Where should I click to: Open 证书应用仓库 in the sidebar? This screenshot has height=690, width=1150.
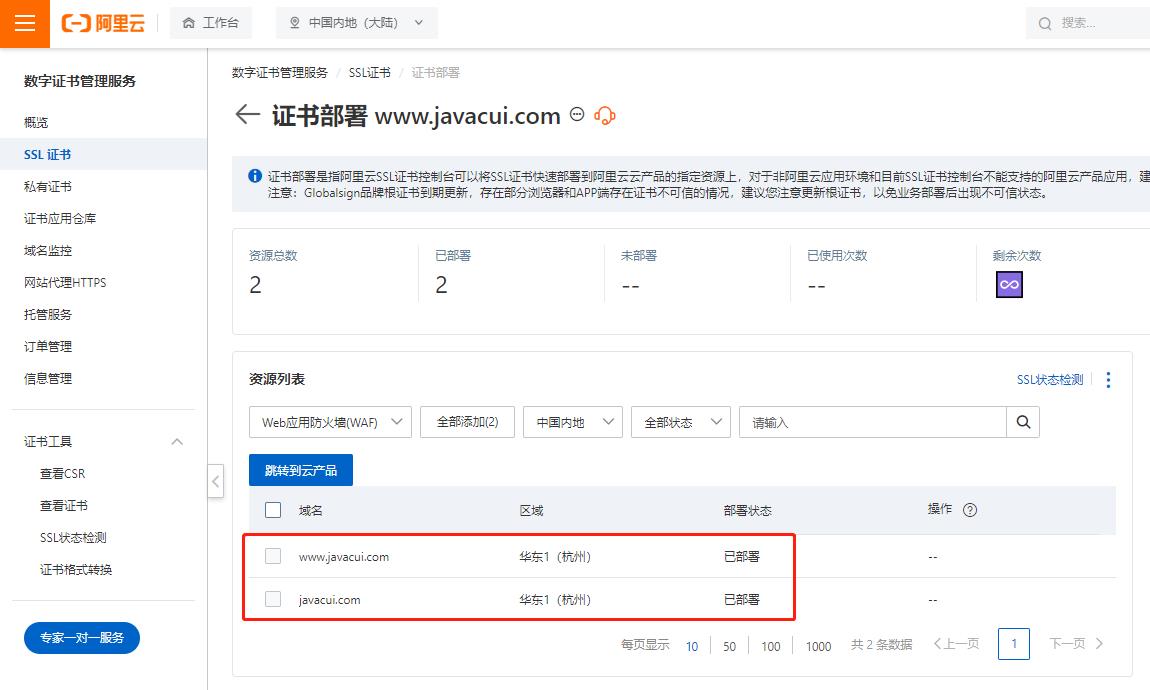(x=60, y=219)
